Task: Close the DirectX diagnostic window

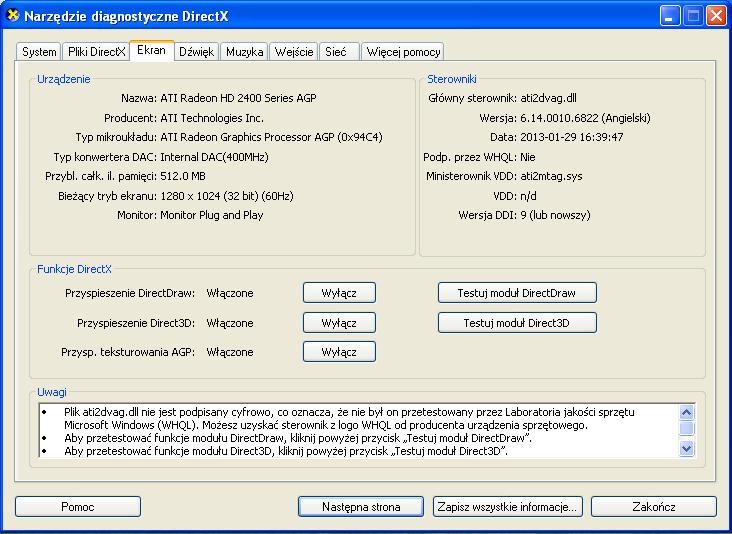Action: click(716, 16)
